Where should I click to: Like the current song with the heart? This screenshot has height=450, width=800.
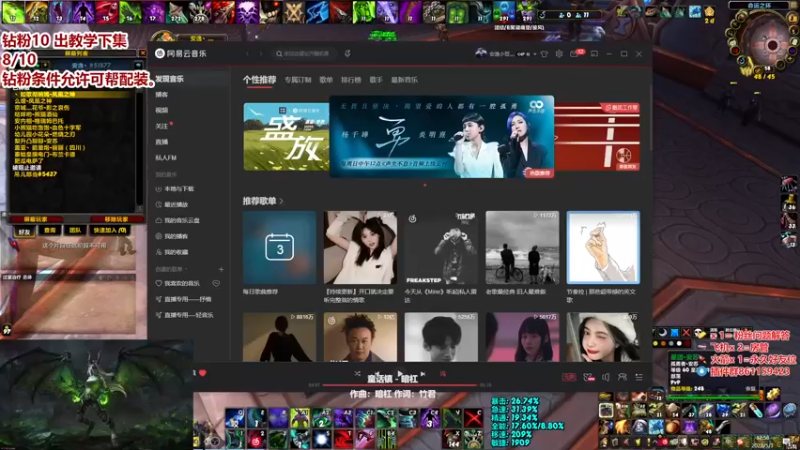[x=203, y=373]
